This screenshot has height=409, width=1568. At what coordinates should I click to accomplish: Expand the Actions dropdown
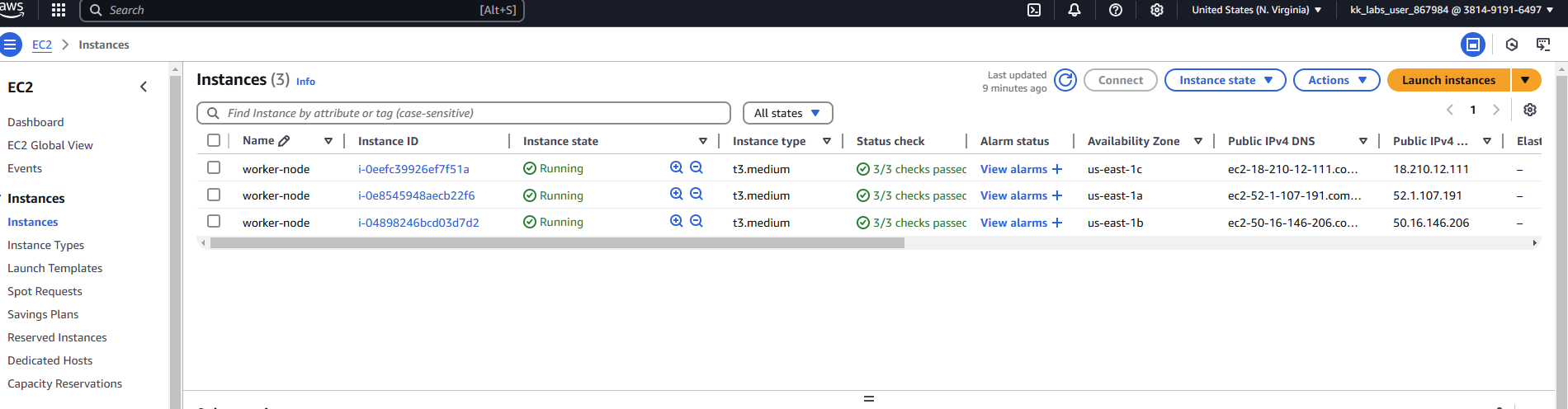[1336, 80]
